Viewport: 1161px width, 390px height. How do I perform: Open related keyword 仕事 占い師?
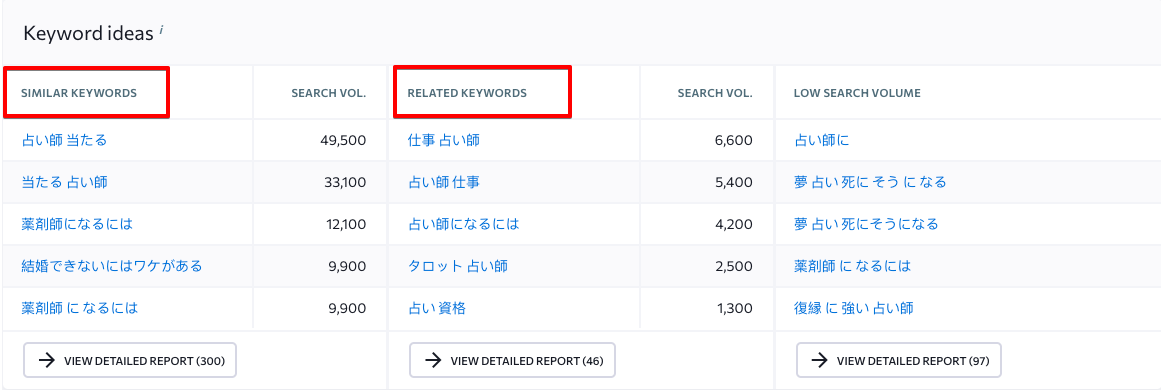click(444, 140)
